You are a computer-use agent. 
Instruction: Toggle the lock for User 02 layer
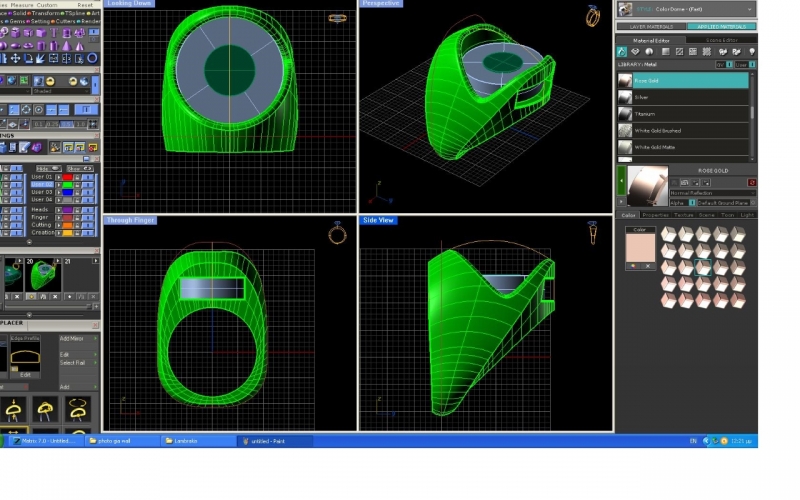[x=77, y=185]
